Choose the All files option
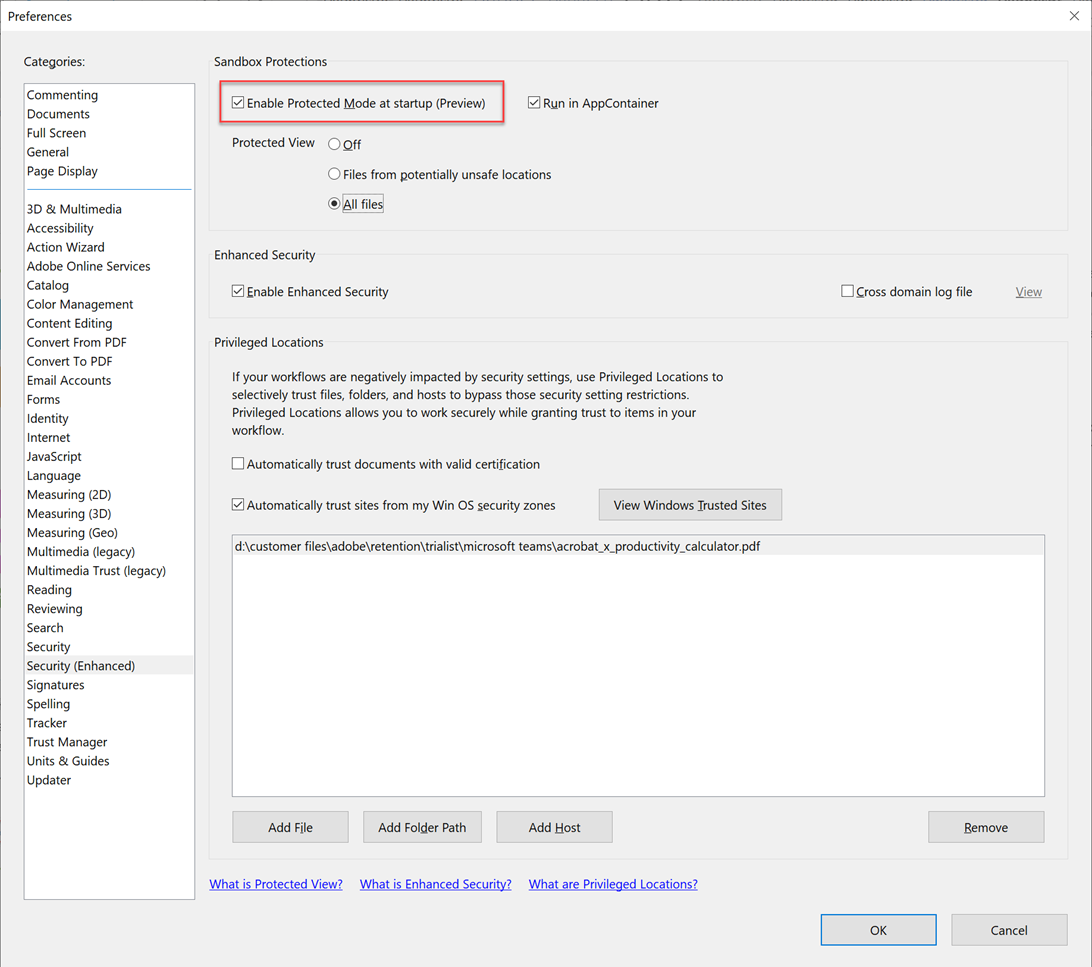This screenshot has width=1092, height=967. click(x=334, y=203)
